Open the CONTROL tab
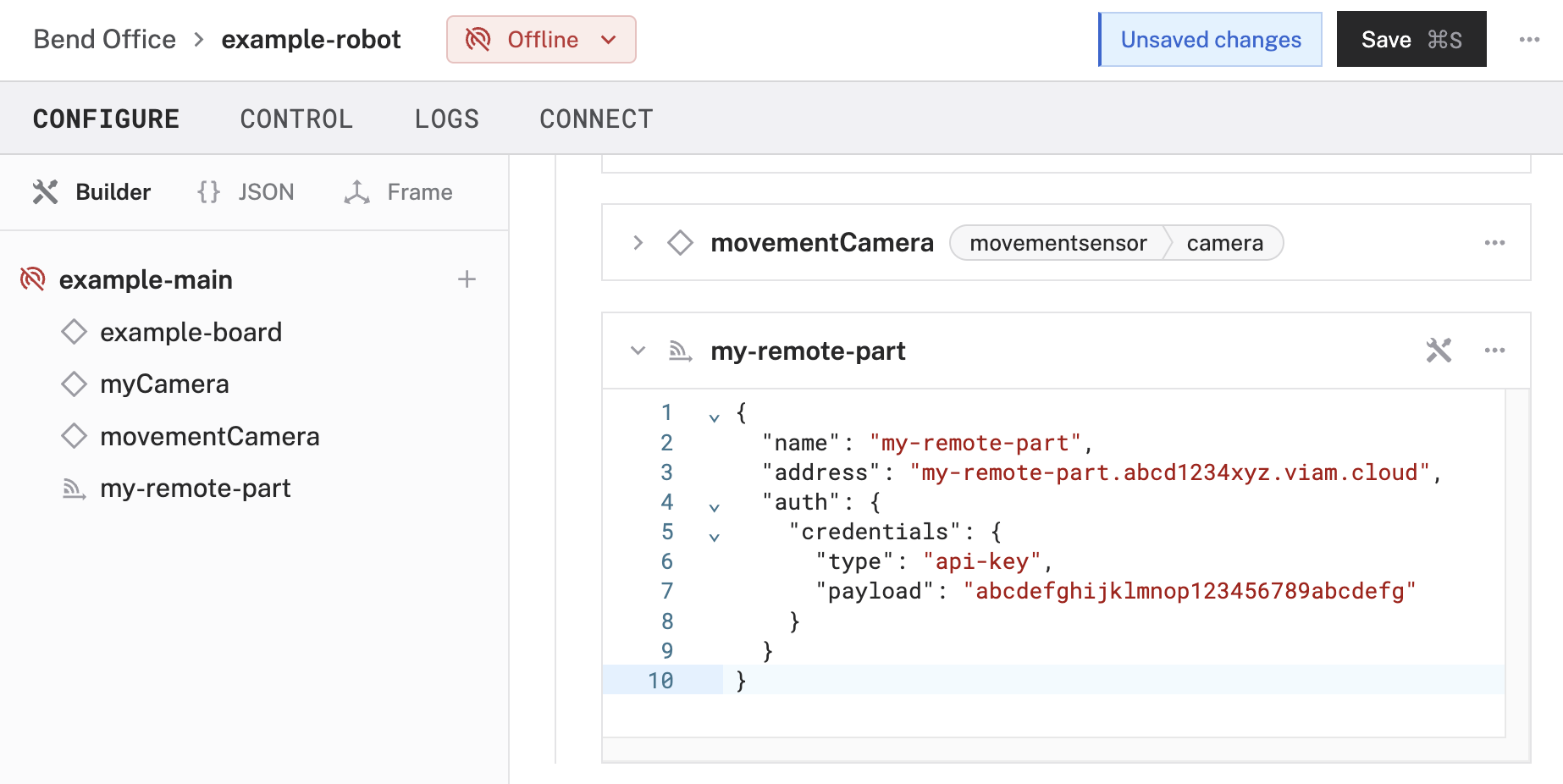Viewport: 1563px width, 784px height. pyautogui.click(x=296, y=119)
